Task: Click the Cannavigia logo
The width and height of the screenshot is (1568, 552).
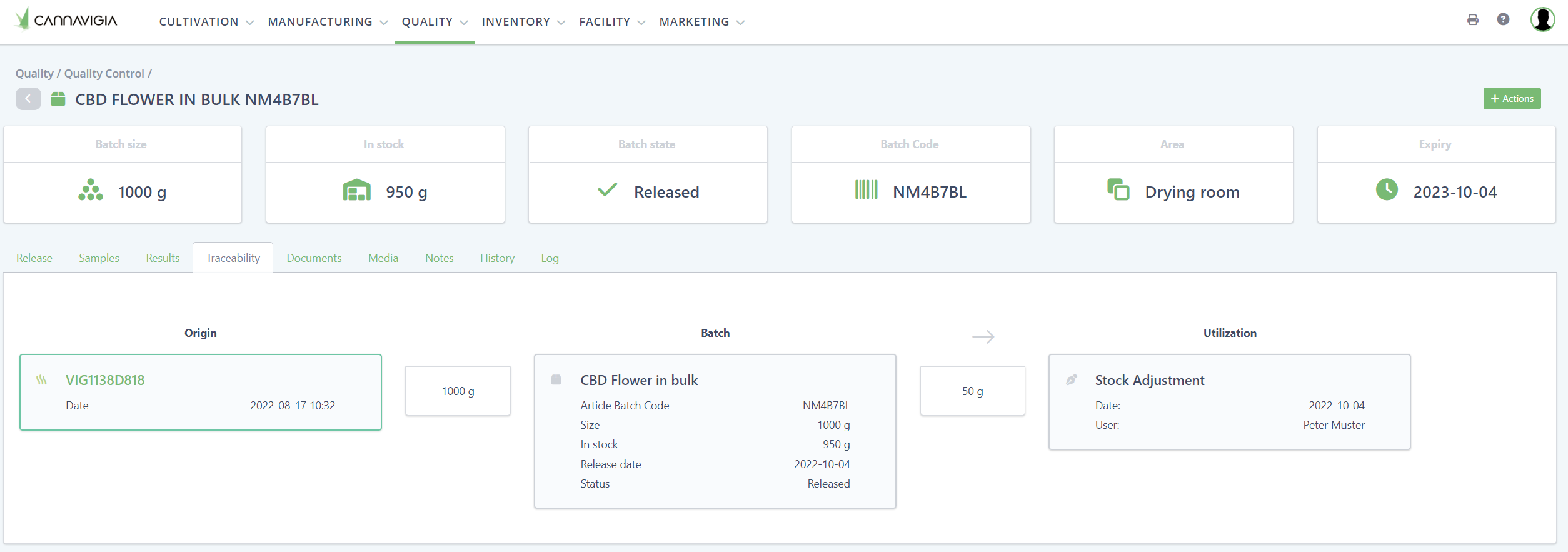Action: 66,20
